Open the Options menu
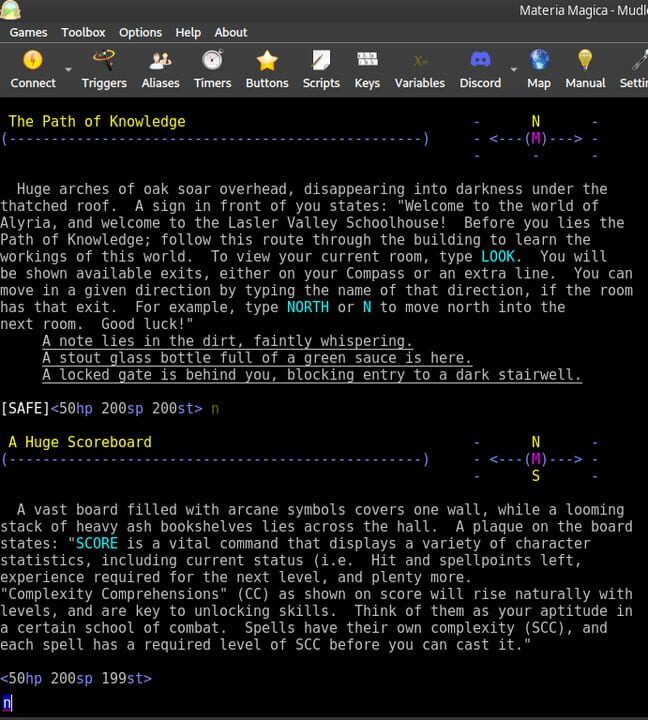The height and width of the screenshot is (720, 648). (140, 33)
